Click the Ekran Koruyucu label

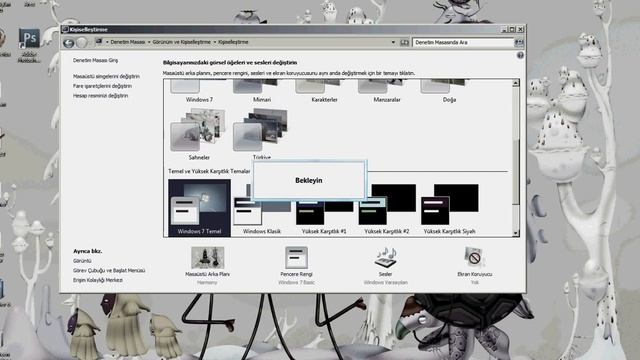(474, 274)
